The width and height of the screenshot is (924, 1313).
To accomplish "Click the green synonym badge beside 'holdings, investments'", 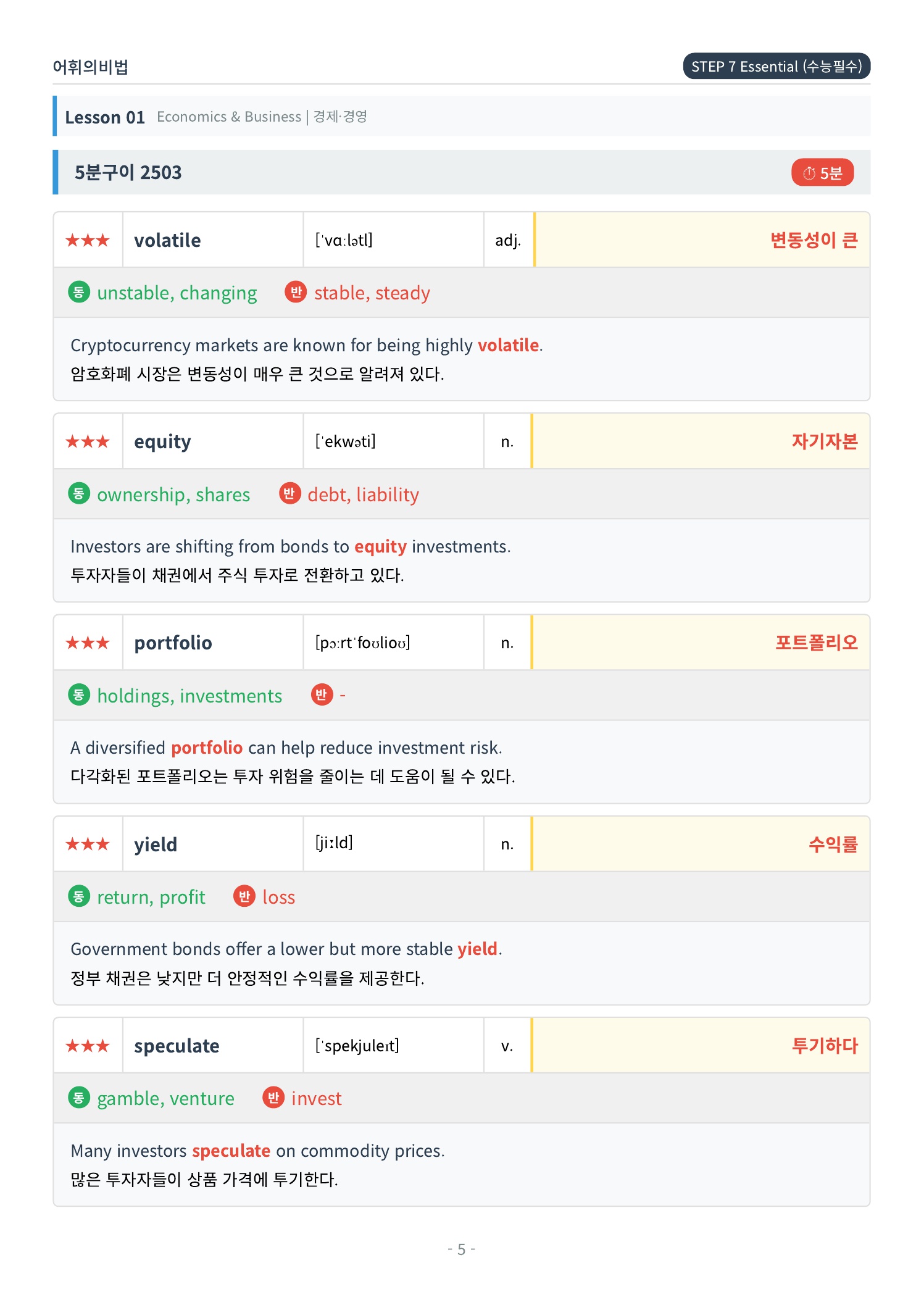I will [78, 694].
